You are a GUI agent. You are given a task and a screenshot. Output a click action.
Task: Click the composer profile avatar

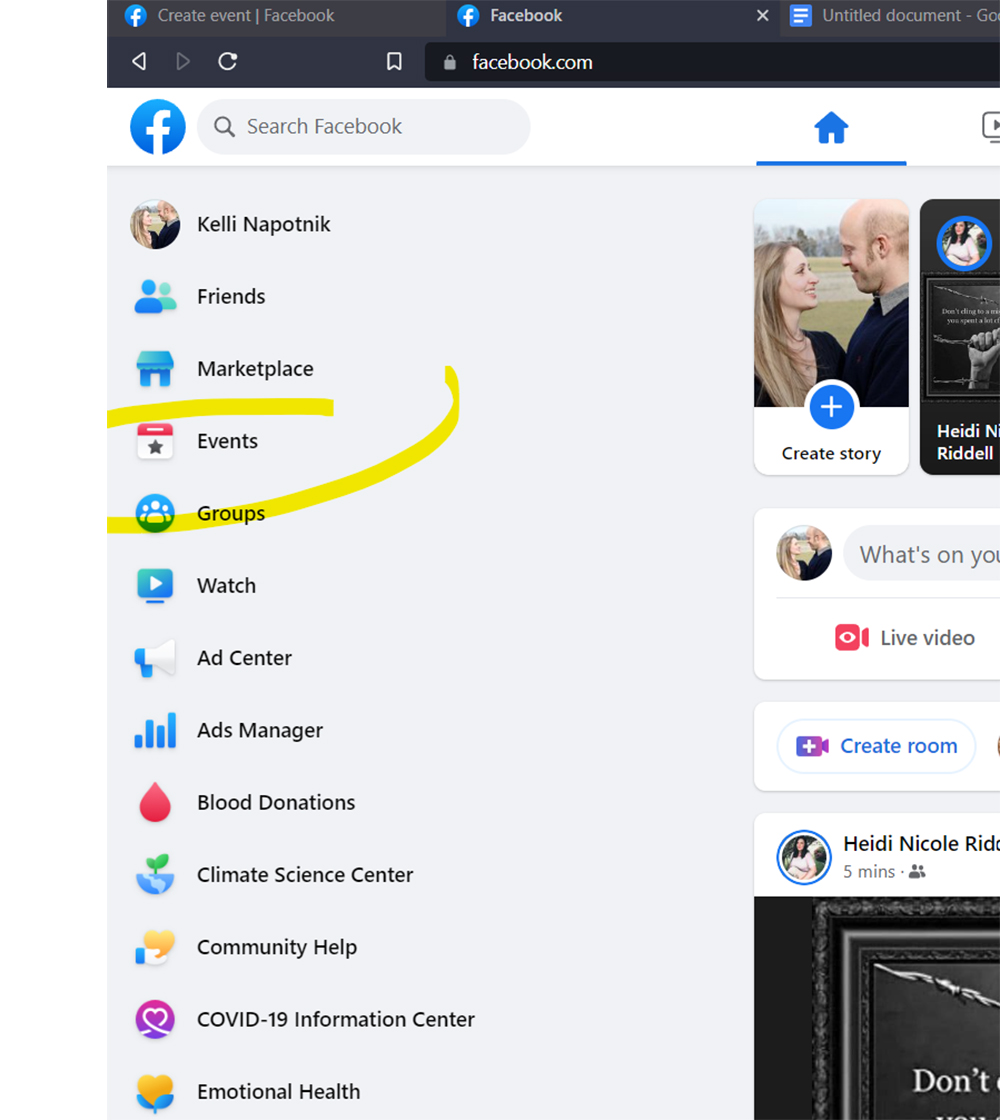point(804,554)
